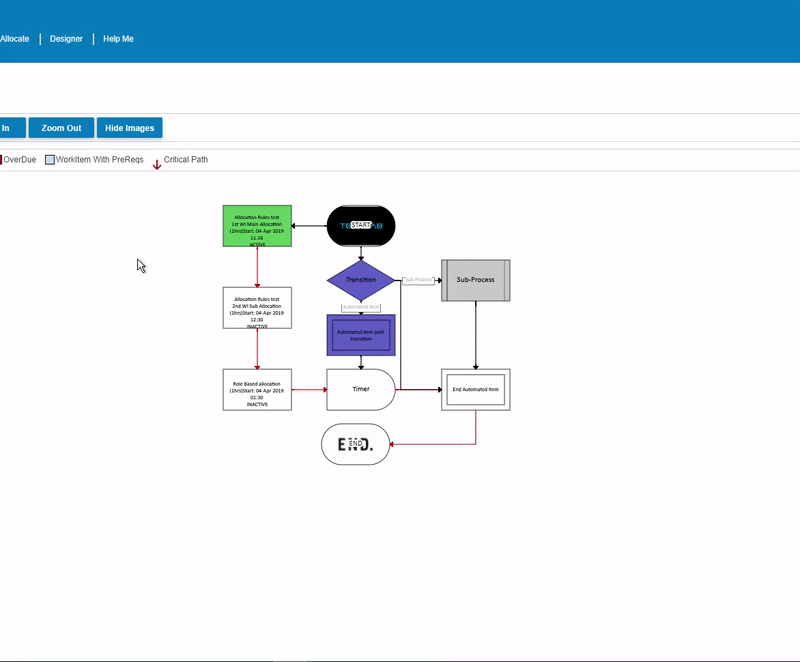Screen dimensions: 800x662
Task: Click the Sub Process connector label
Action: (x=418, y=280)
